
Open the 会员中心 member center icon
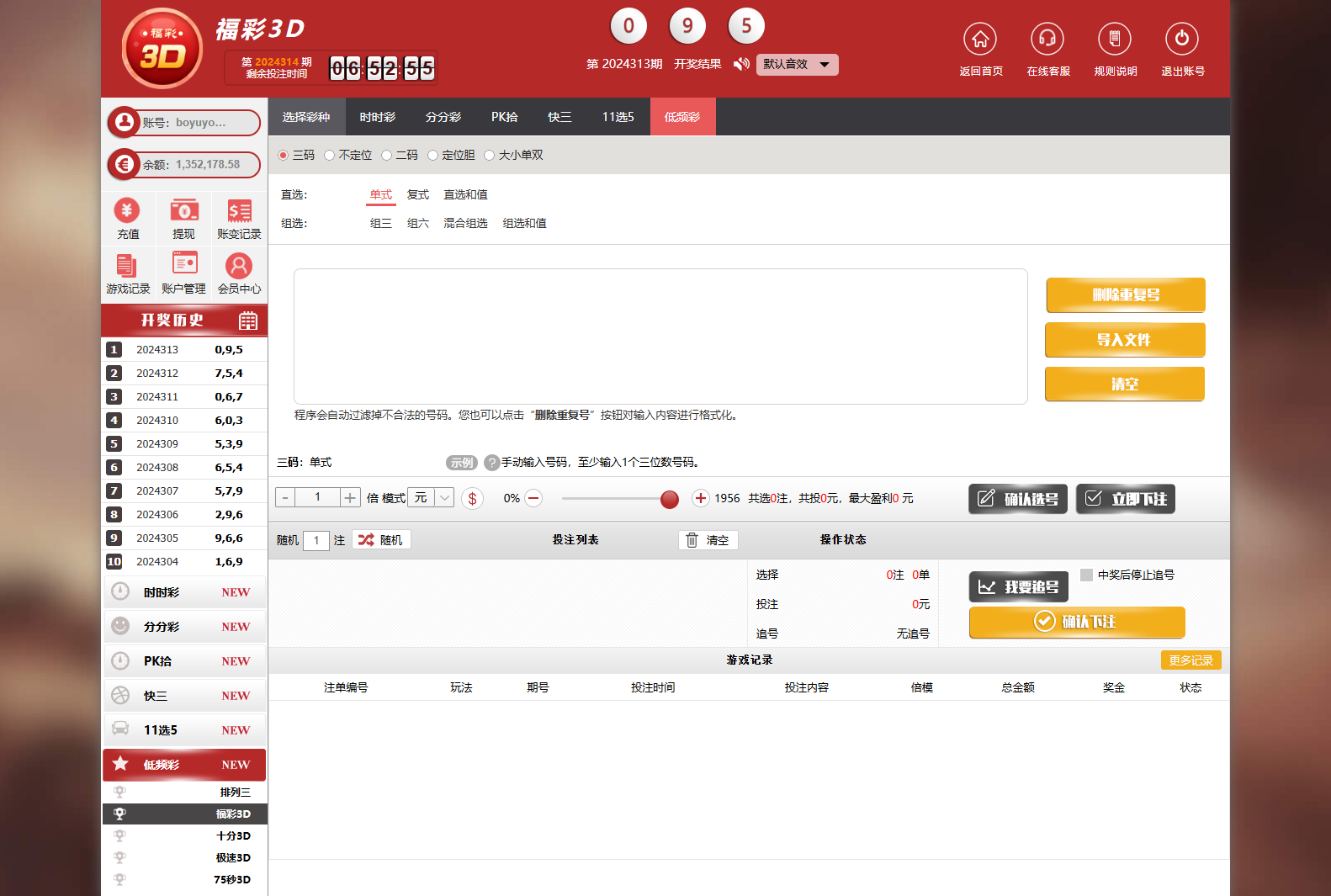pyautogui.click(x=239, y=266)
